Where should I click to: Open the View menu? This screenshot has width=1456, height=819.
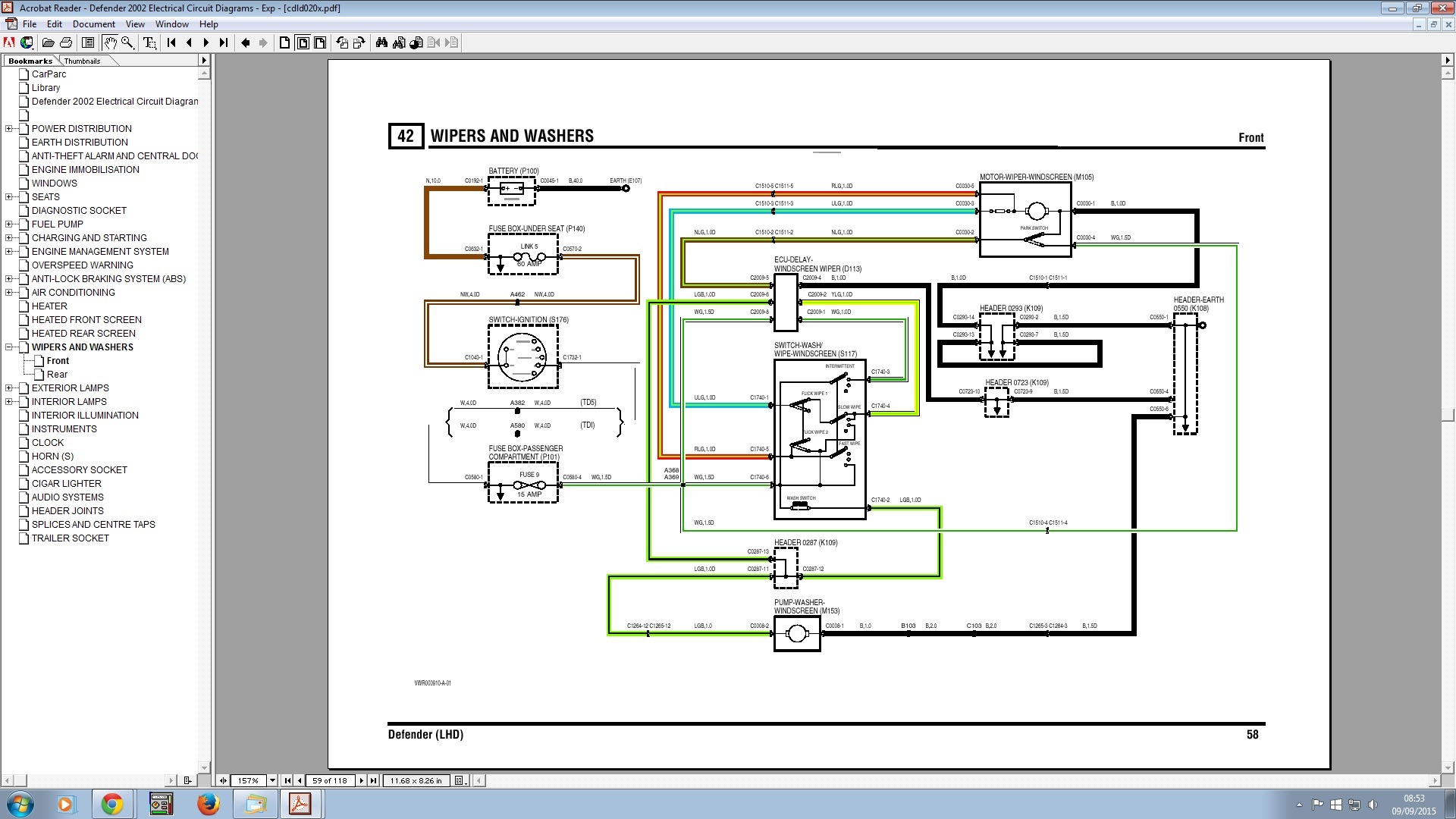coord(135,24)
